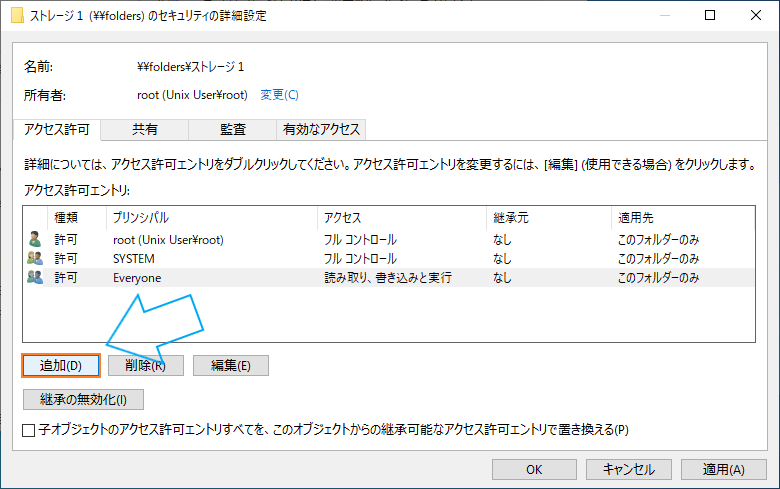Click 許可 type cell in the root row
780x489 pixels.
[66, 240]
